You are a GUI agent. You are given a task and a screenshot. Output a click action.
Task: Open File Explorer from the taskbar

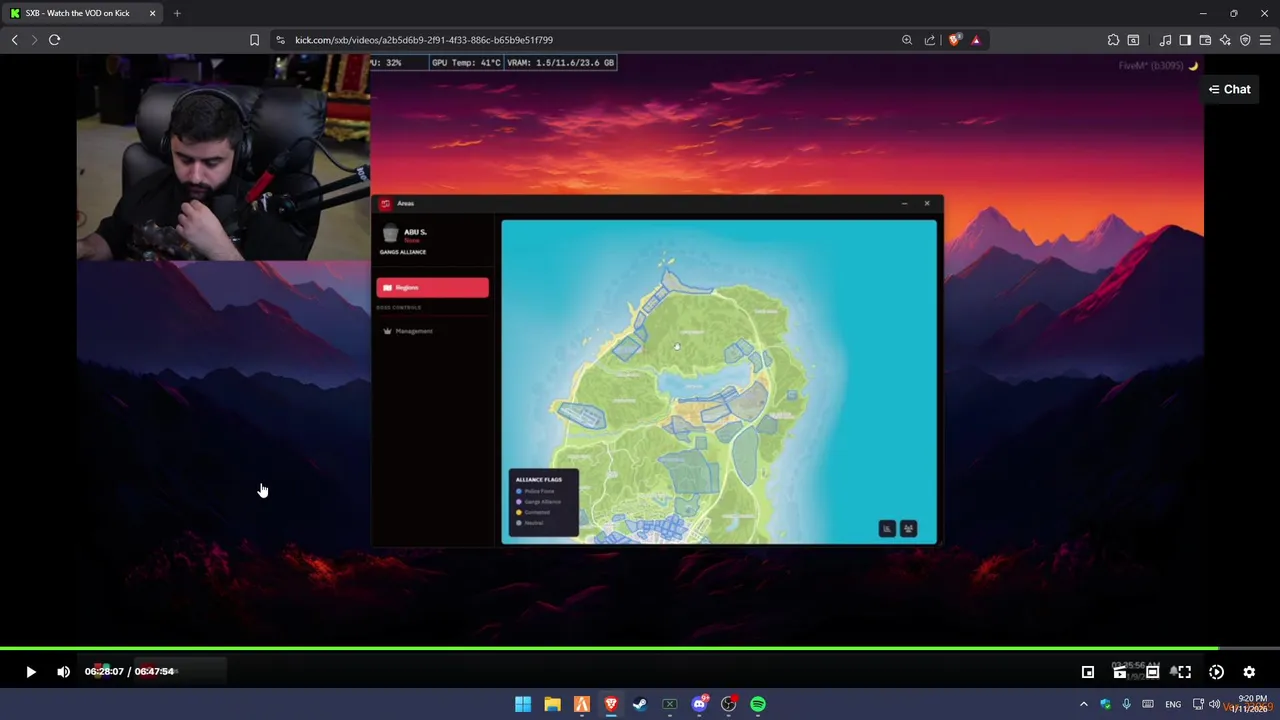pyautogui.click(x=552, y=705)
